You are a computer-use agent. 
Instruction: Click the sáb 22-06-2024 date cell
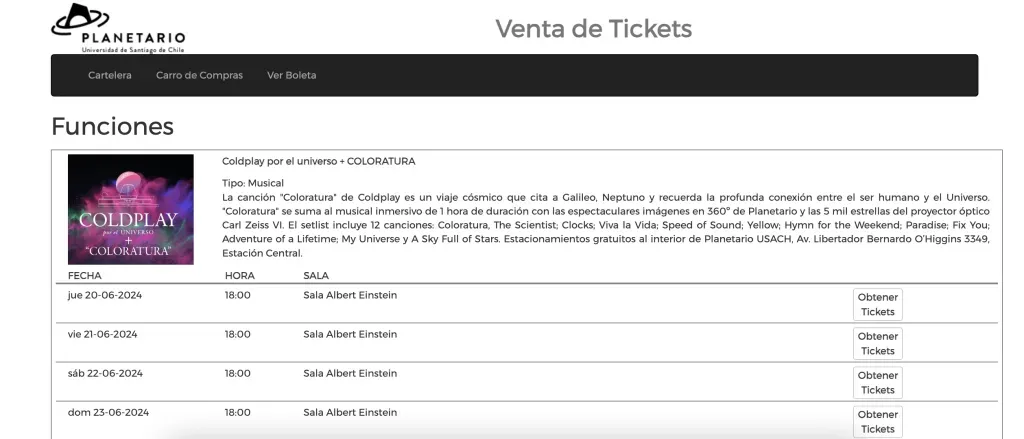(x=105, y=373)
